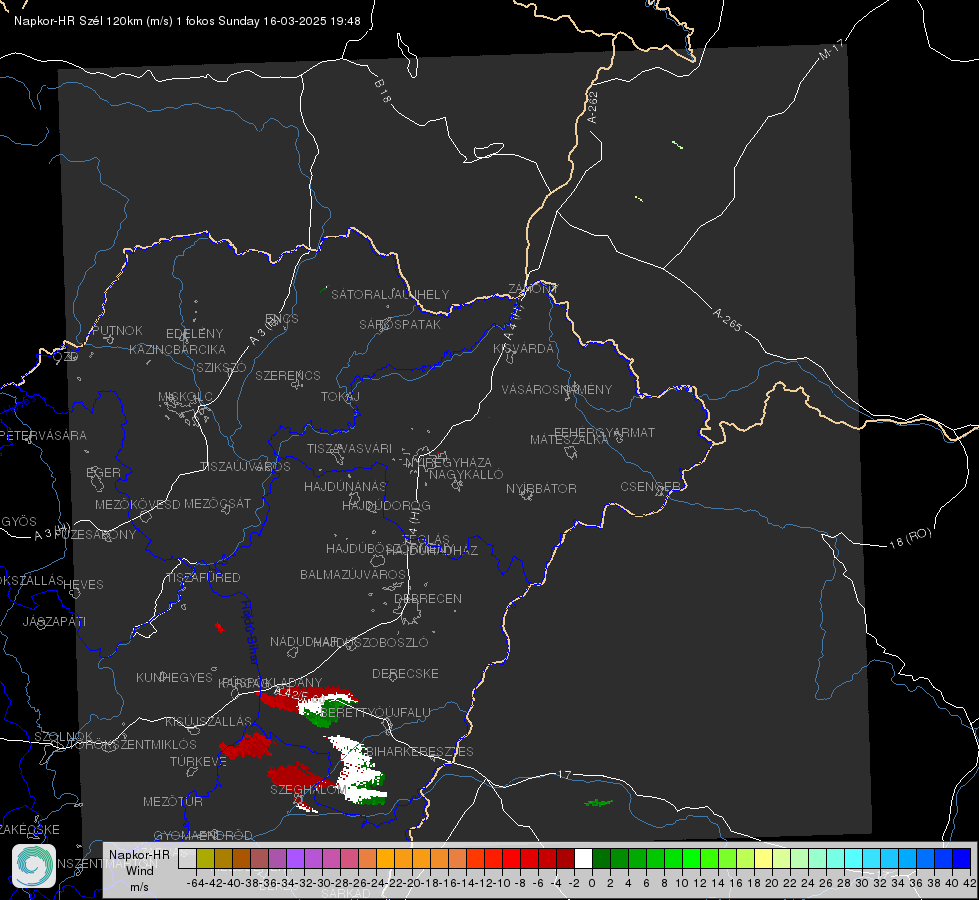Click the SÁTORALJAÚJHELY label
This screenshot has width=979, height=900.
390,294
